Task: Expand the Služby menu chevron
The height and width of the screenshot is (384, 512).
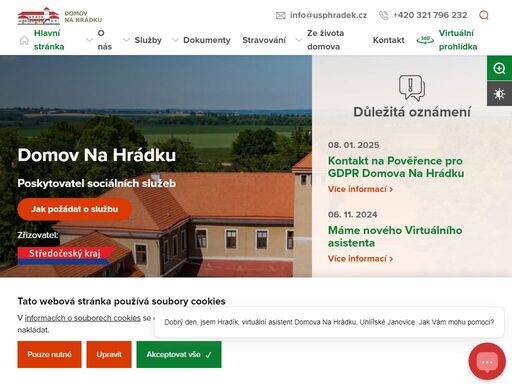Action: pyautogui.click(x=126, y=40)
